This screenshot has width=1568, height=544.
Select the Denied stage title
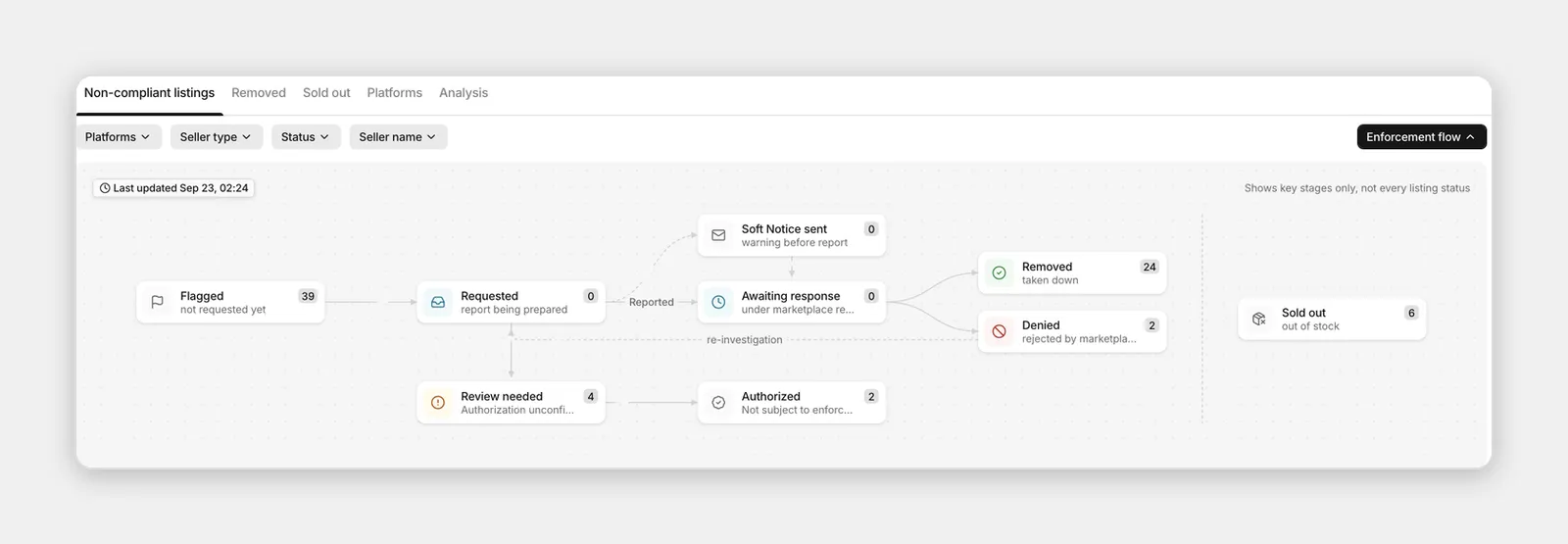point(1041,325)
